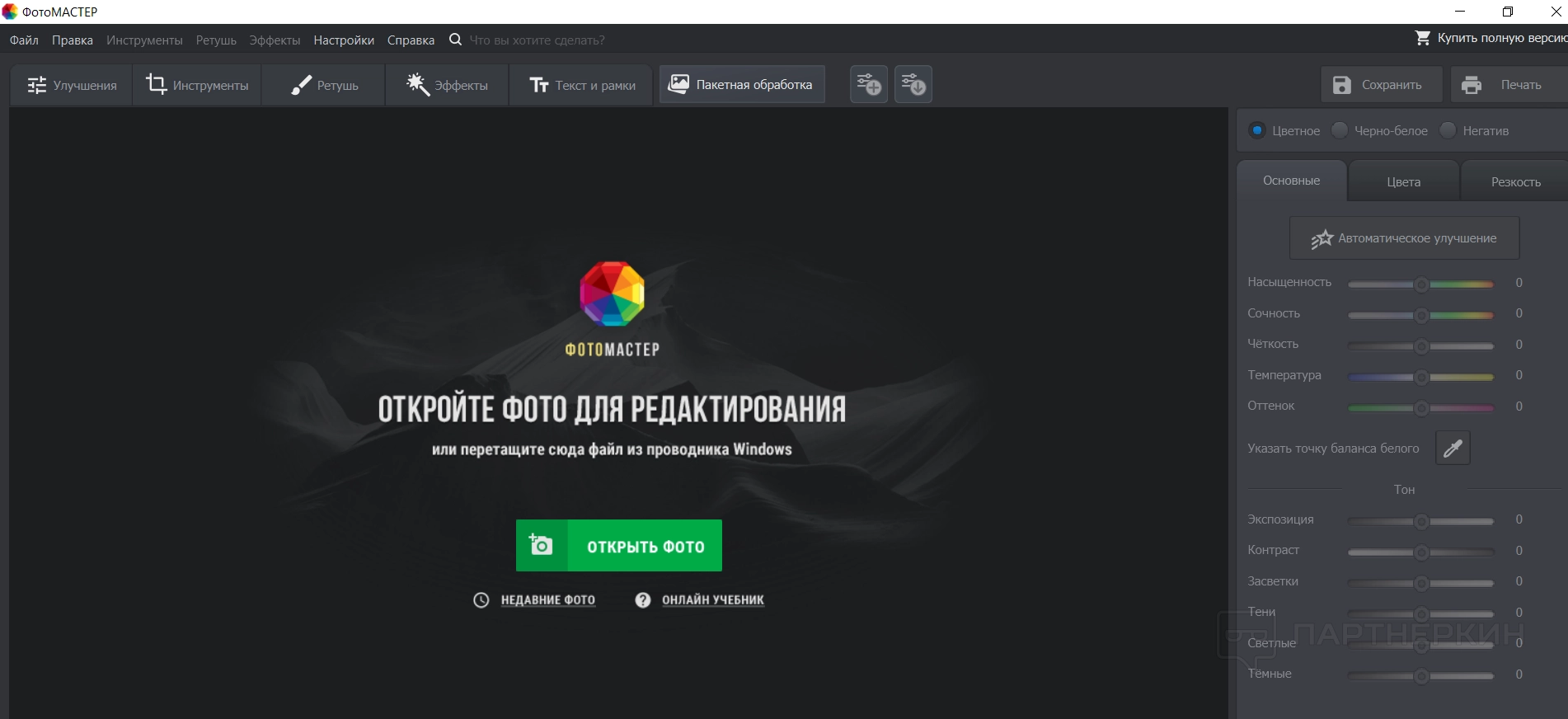Click Автоматическое улучшение button
This screenshot has height=719, width=1568.
[1405, 238]
